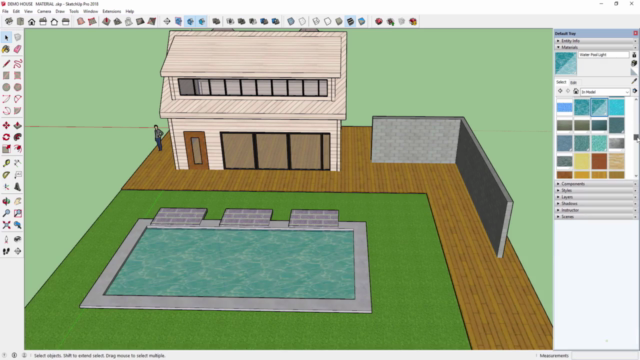This screenshot has height=360, width=640.
Task: Choose the Arc tool
Action: pos(6,99)
